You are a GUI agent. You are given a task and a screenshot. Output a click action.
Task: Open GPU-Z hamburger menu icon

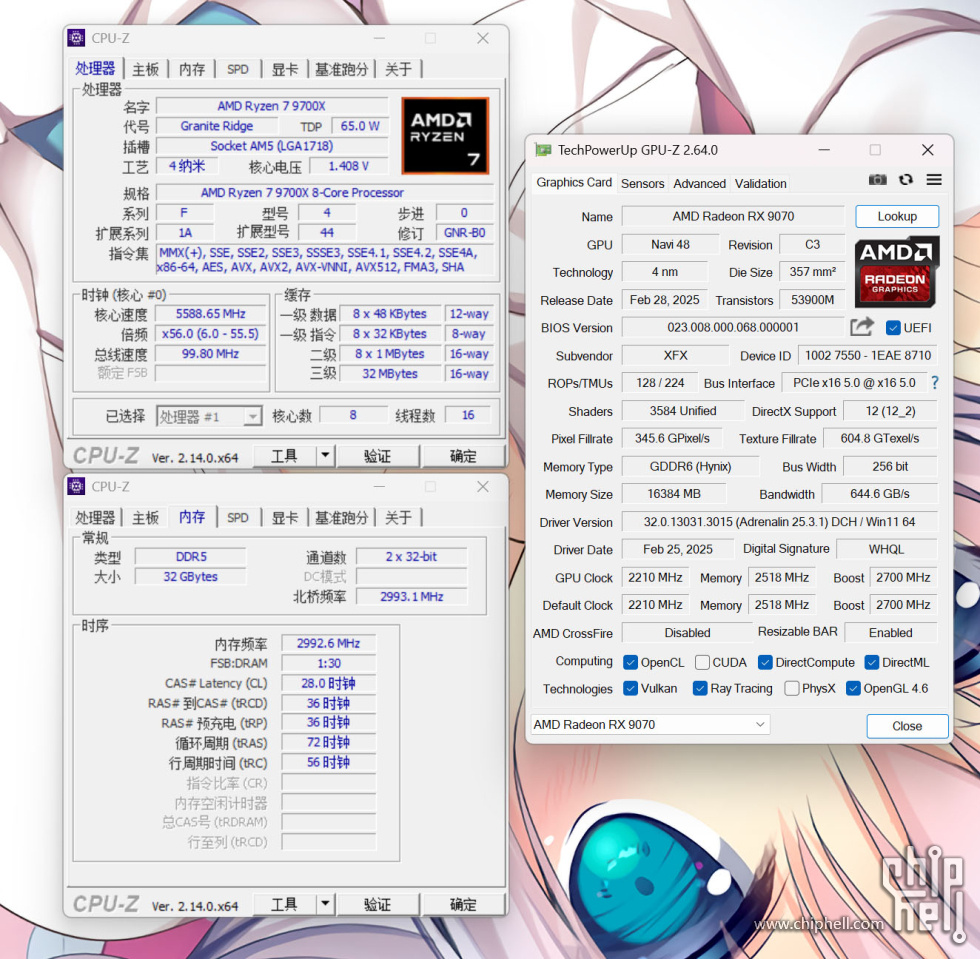click(x=934, y=180)
